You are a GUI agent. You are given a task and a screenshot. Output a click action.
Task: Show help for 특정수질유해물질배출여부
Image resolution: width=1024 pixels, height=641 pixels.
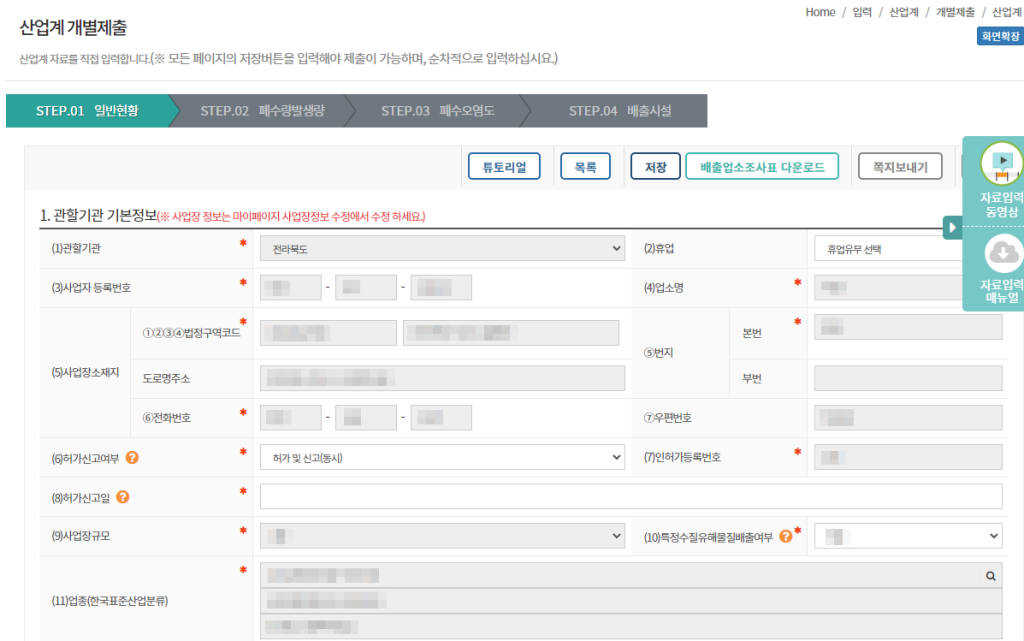point(786,536)
